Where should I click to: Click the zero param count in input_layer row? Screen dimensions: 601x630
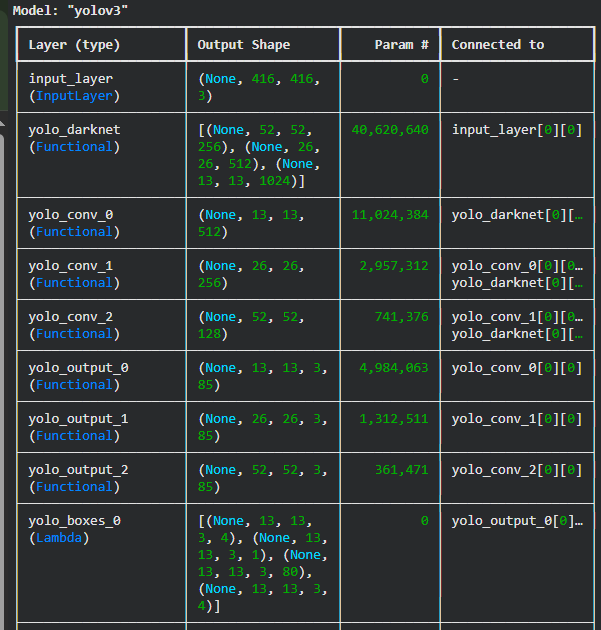(425, 79)
